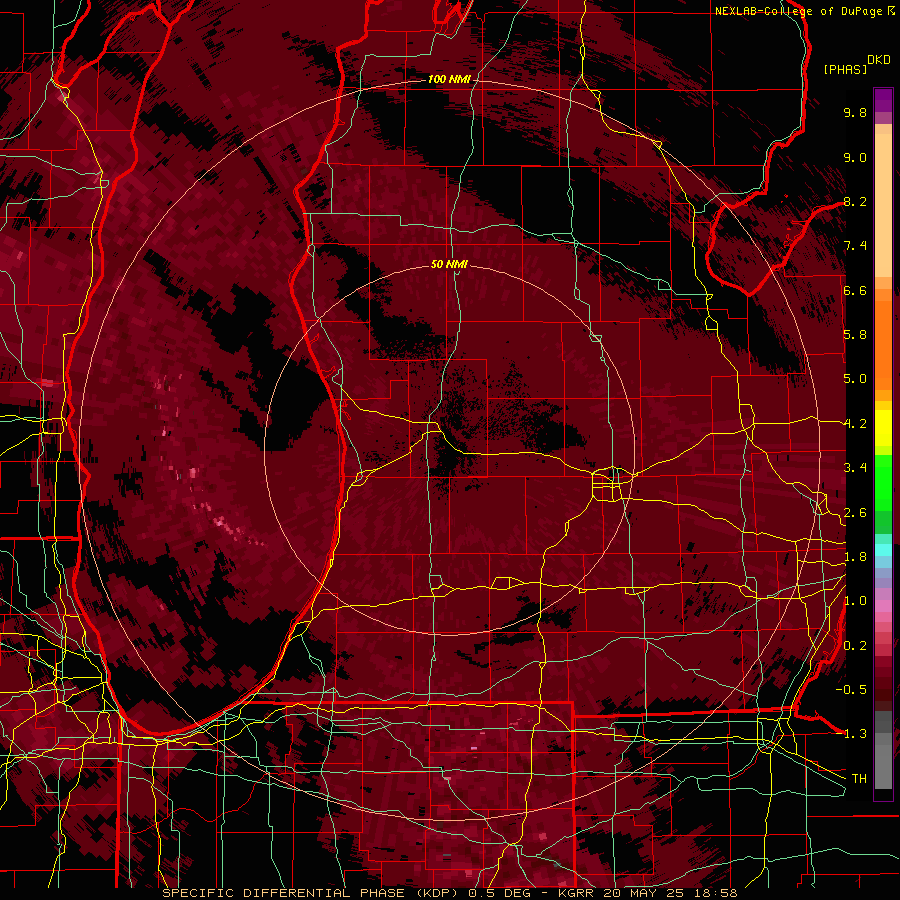
Task: Click the 5.0 legend scale value
Action: point(855,379)
